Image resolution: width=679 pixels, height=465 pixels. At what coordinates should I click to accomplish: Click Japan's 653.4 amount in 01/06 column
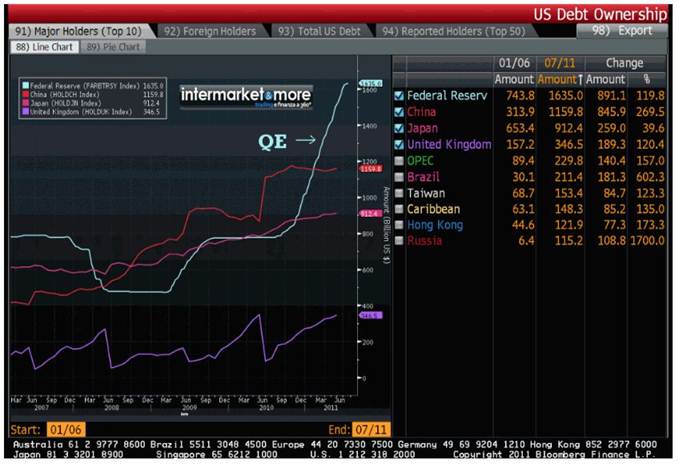click(x=520, y=128)
